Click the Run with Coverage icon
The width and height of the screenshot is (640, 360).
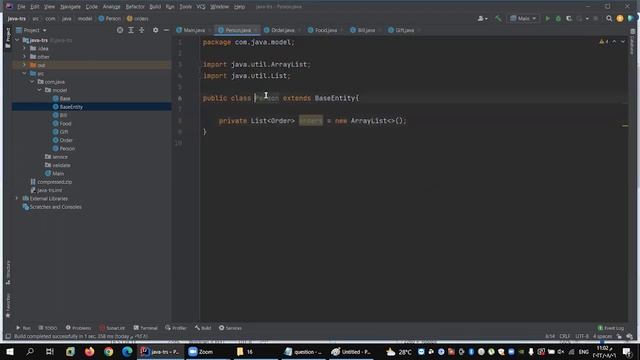click(569, 18)
